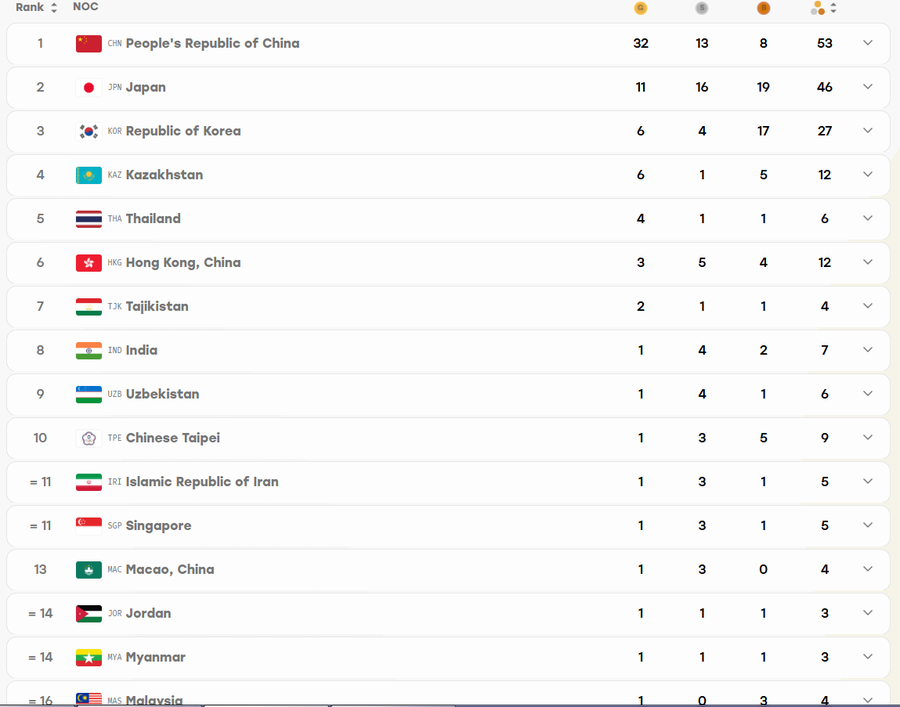Image resolution: width=900 pixels, height=707 pixels.
Task: Click the NOC column header
Action: tap(86, 7)
